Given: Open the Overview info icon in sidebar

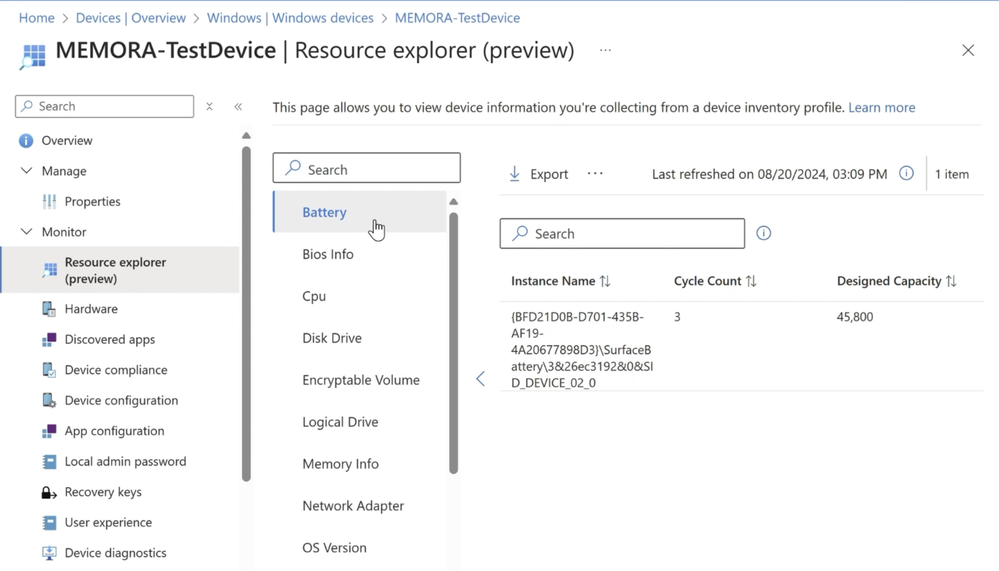Looking at the screenshot, I should [x=26, y=140].
